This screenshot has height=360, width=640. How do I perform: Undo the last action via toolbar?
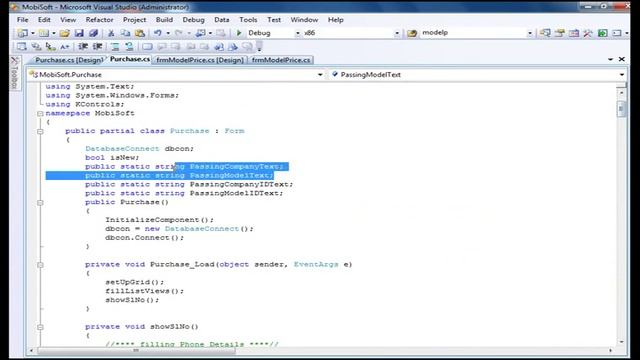pos(158,33)
